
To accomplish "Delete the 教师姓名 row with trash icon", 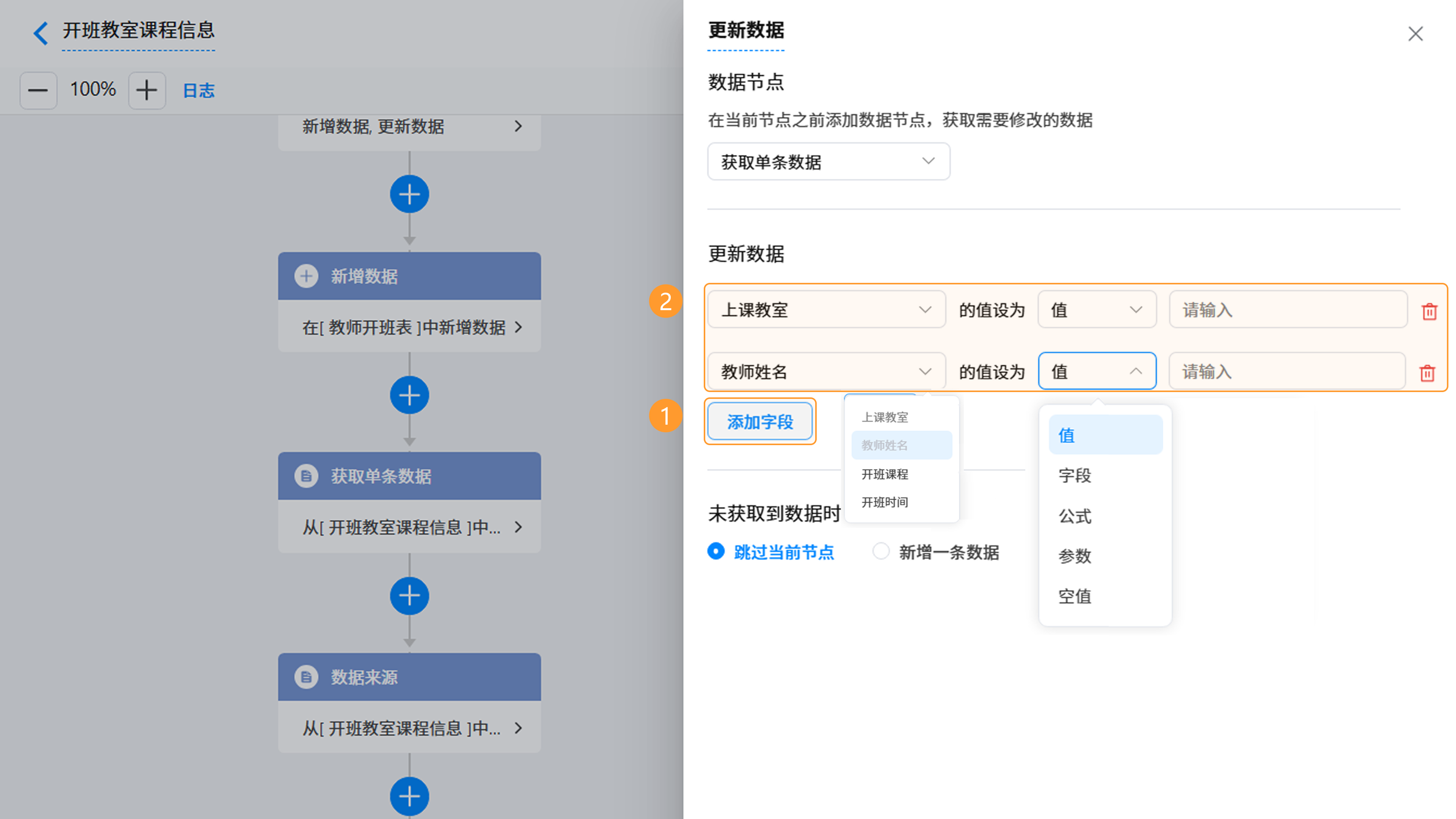I will 1427,373.
